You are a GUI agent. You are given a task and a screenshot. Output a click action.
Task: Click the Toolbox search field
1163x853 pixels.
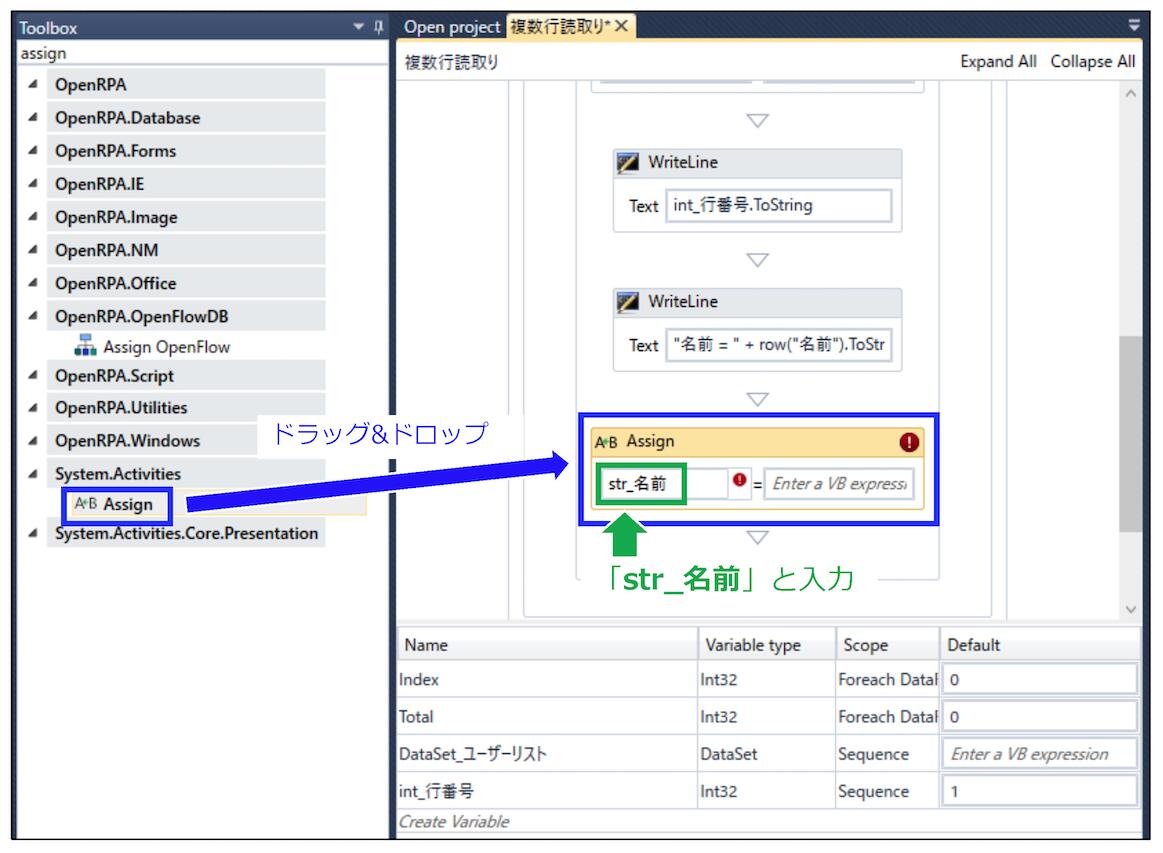pos(200,54)
